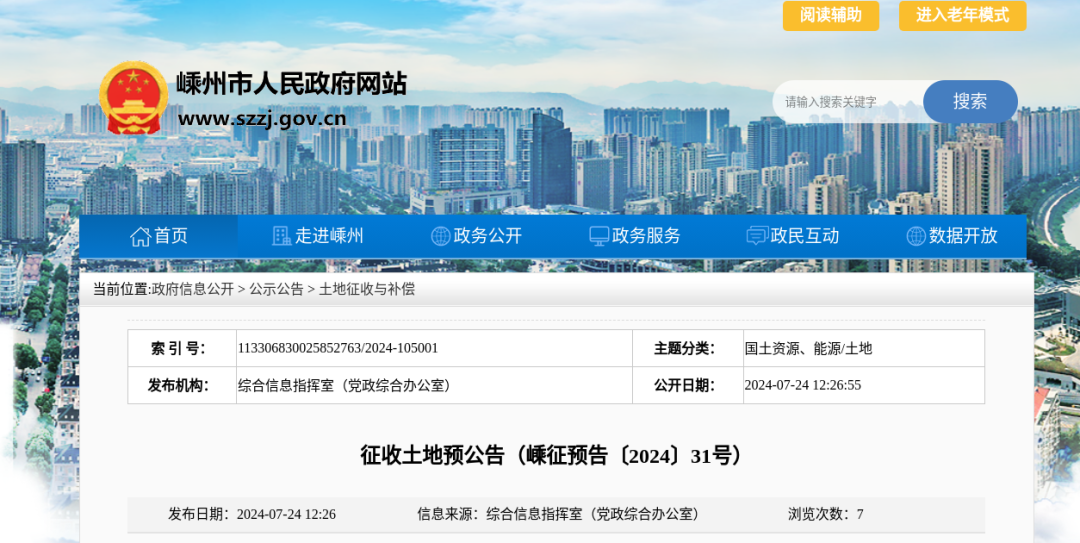The width and height of the screenshot is (1080, 543).
Task: Click the national emblem logo
Action: click(x=134, y=98)
